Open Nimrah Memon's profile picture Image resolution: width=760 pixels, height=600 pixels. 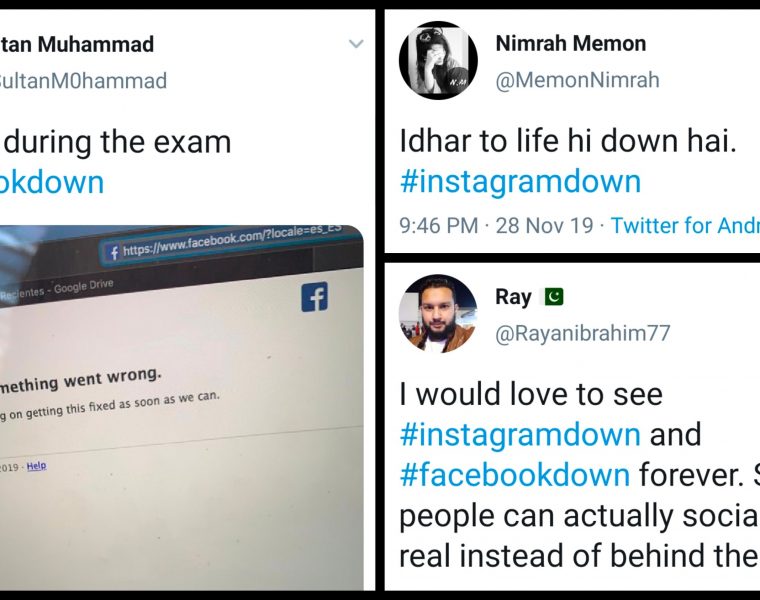[x=438, y=60]
